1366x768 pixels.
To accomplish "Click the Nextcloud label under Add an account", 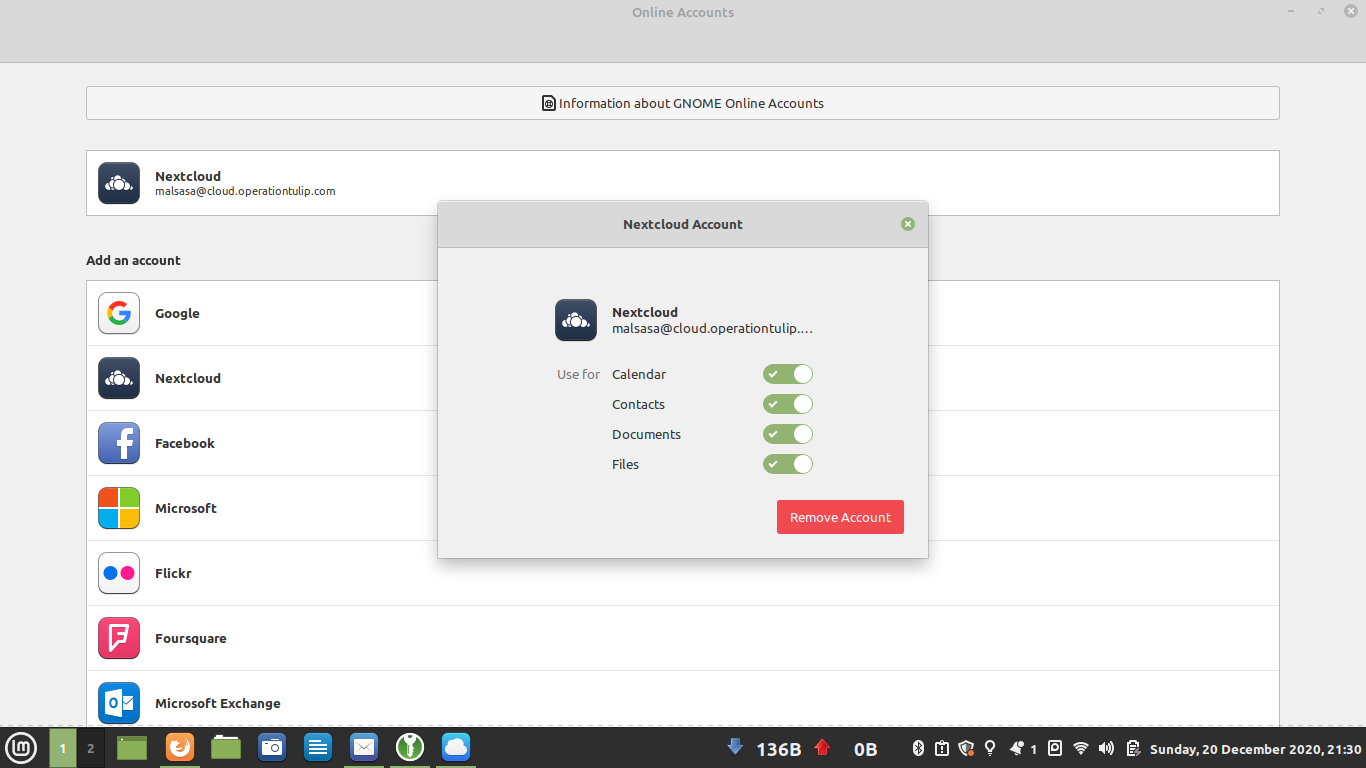I will (x=188, y=378).
